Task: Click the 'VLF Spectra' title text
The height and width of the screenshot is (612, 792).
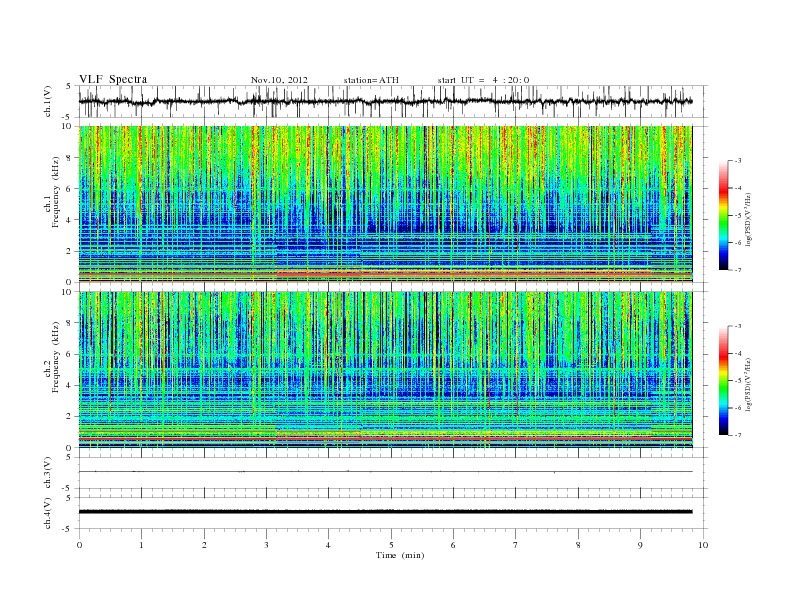Action: 113,79
